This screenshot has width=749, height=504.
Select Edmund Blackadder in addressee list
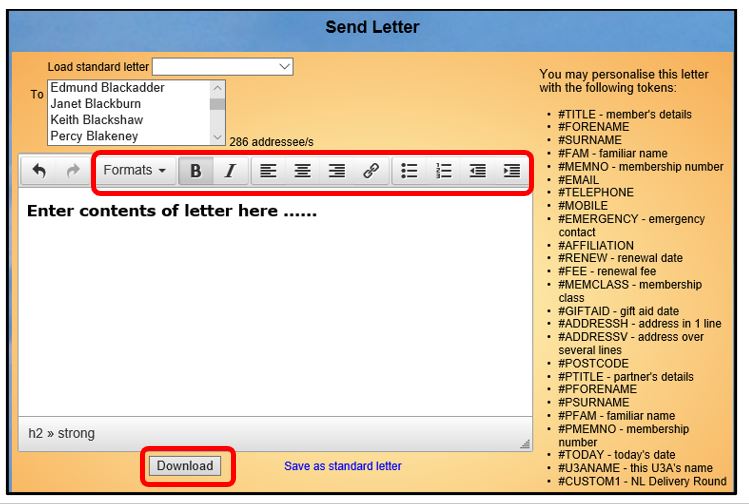107,88
